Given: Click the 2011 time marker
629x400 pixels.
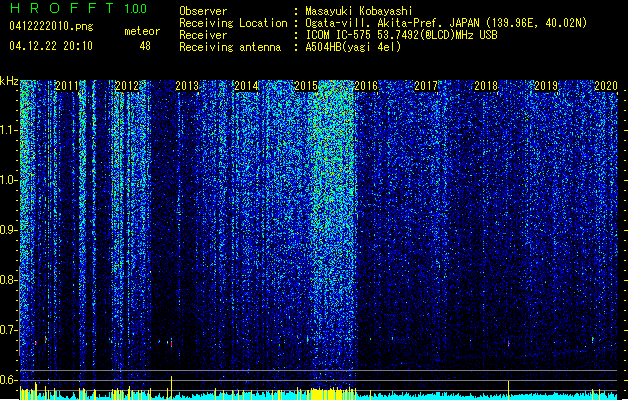Looking at the screenshot, I should click(x=67, y=86).
